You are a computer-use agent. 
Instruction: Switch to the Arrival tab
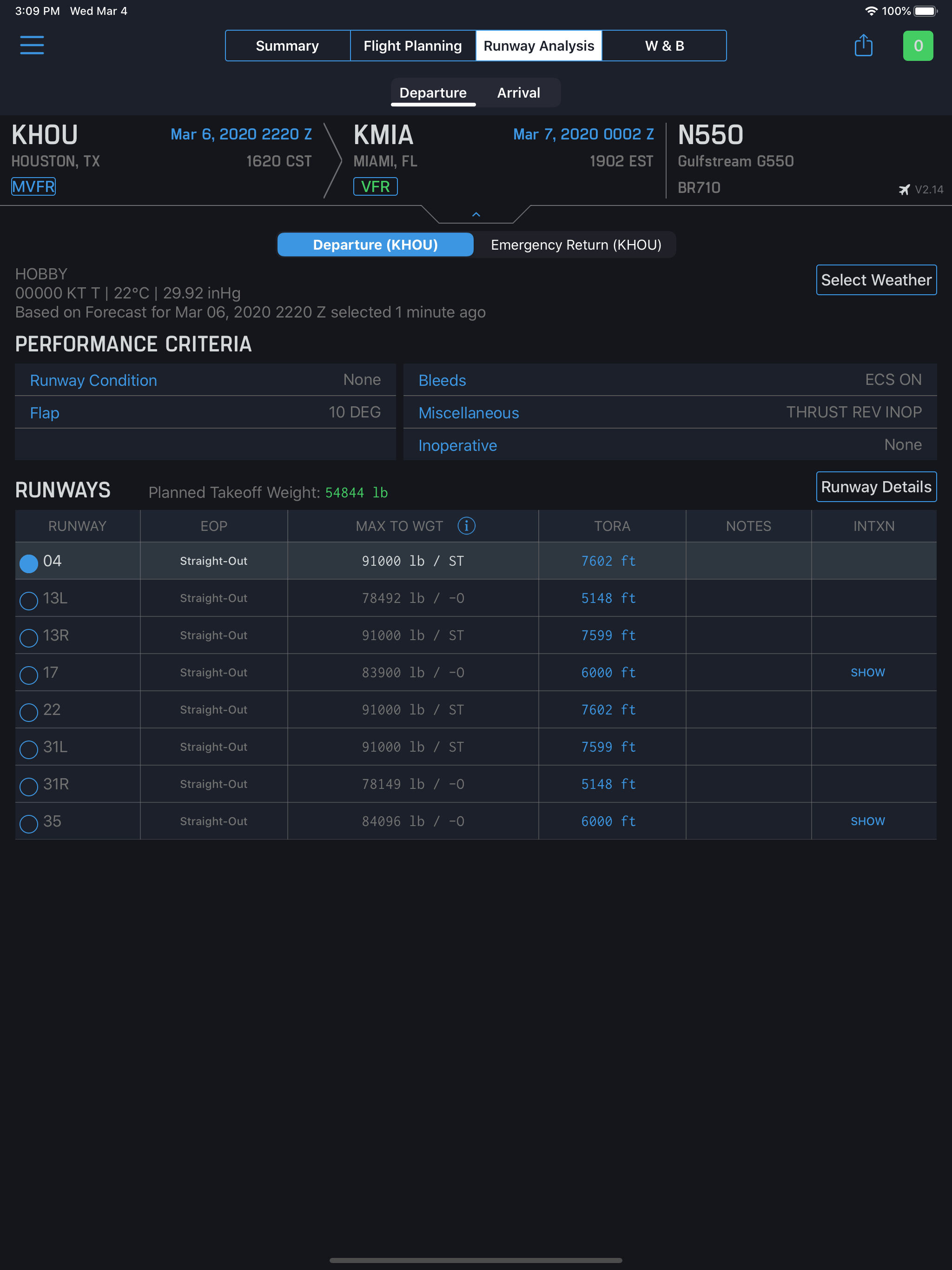(518, 93)
